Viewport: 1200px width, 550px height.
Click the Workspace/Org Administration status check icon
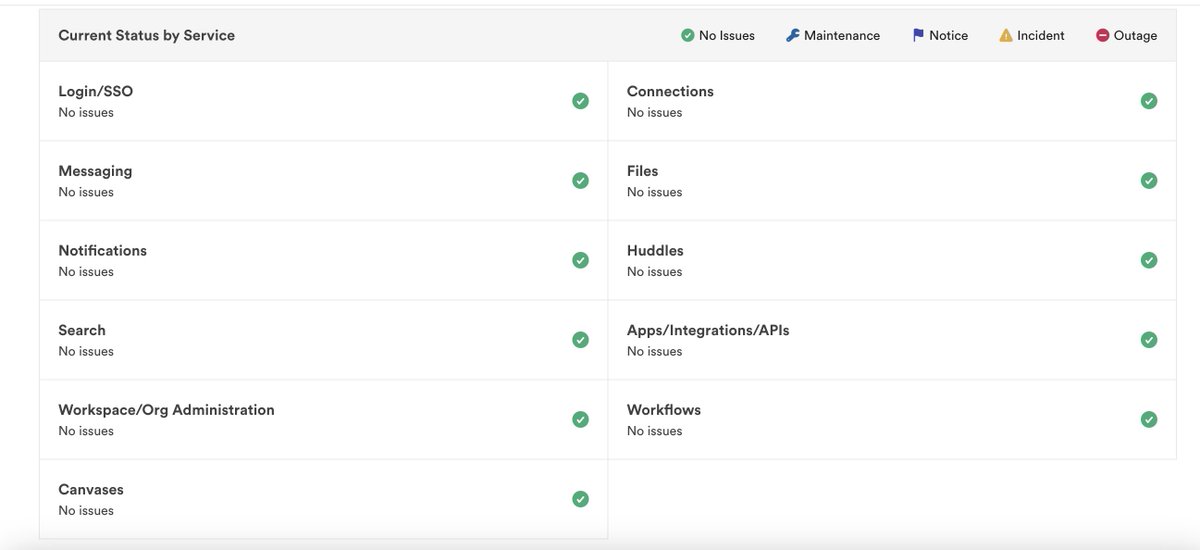coord(580,419)
